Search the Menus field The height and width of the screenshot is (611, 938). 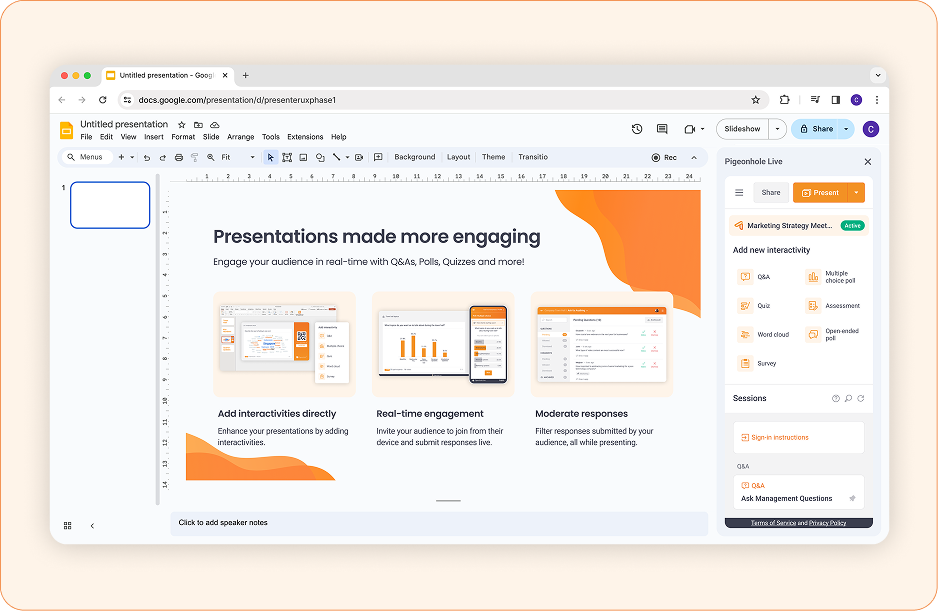(88, 157)
